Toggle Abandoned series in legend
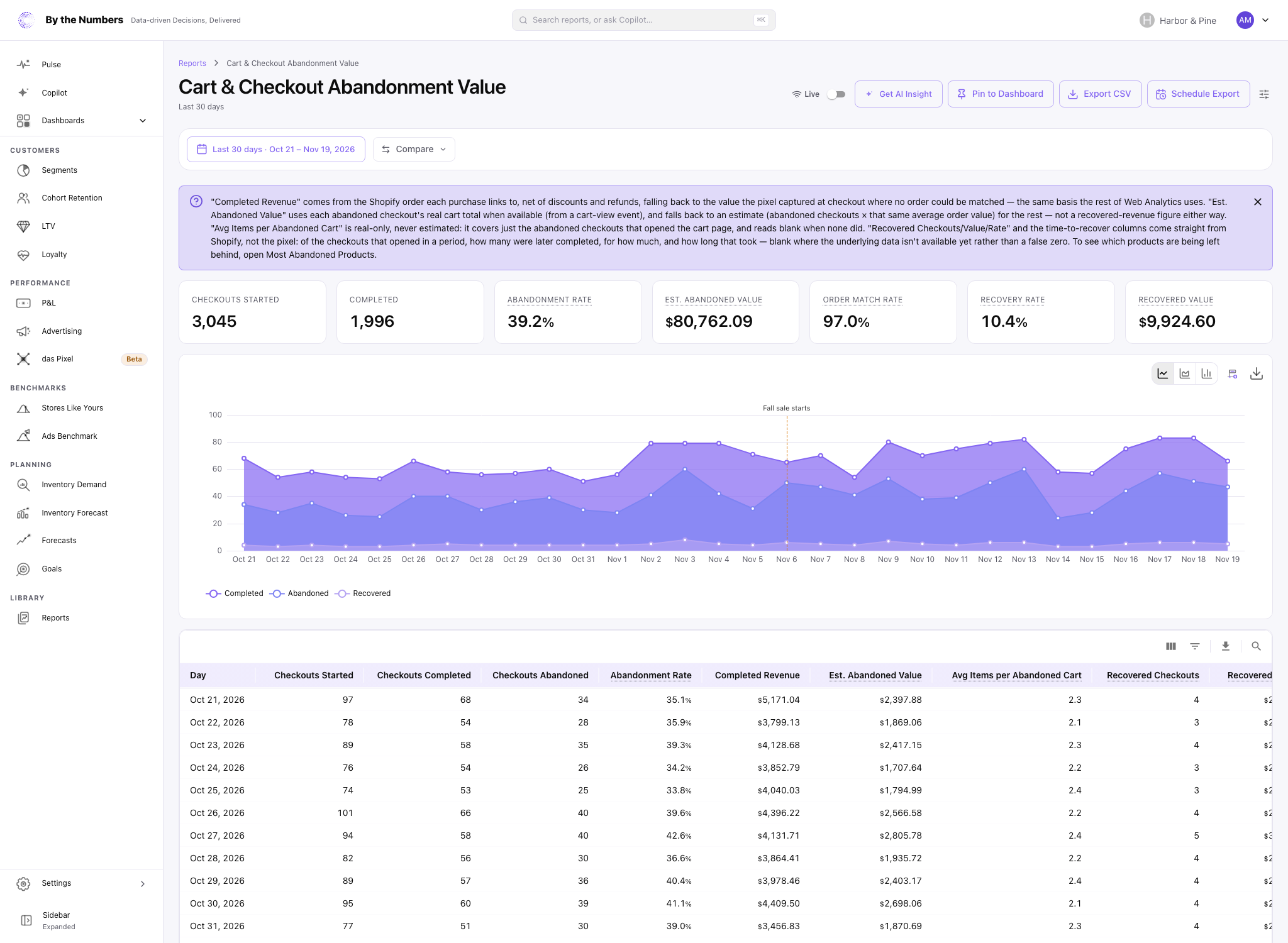This screenshot has width=1288, height=943. coord(299,593)
